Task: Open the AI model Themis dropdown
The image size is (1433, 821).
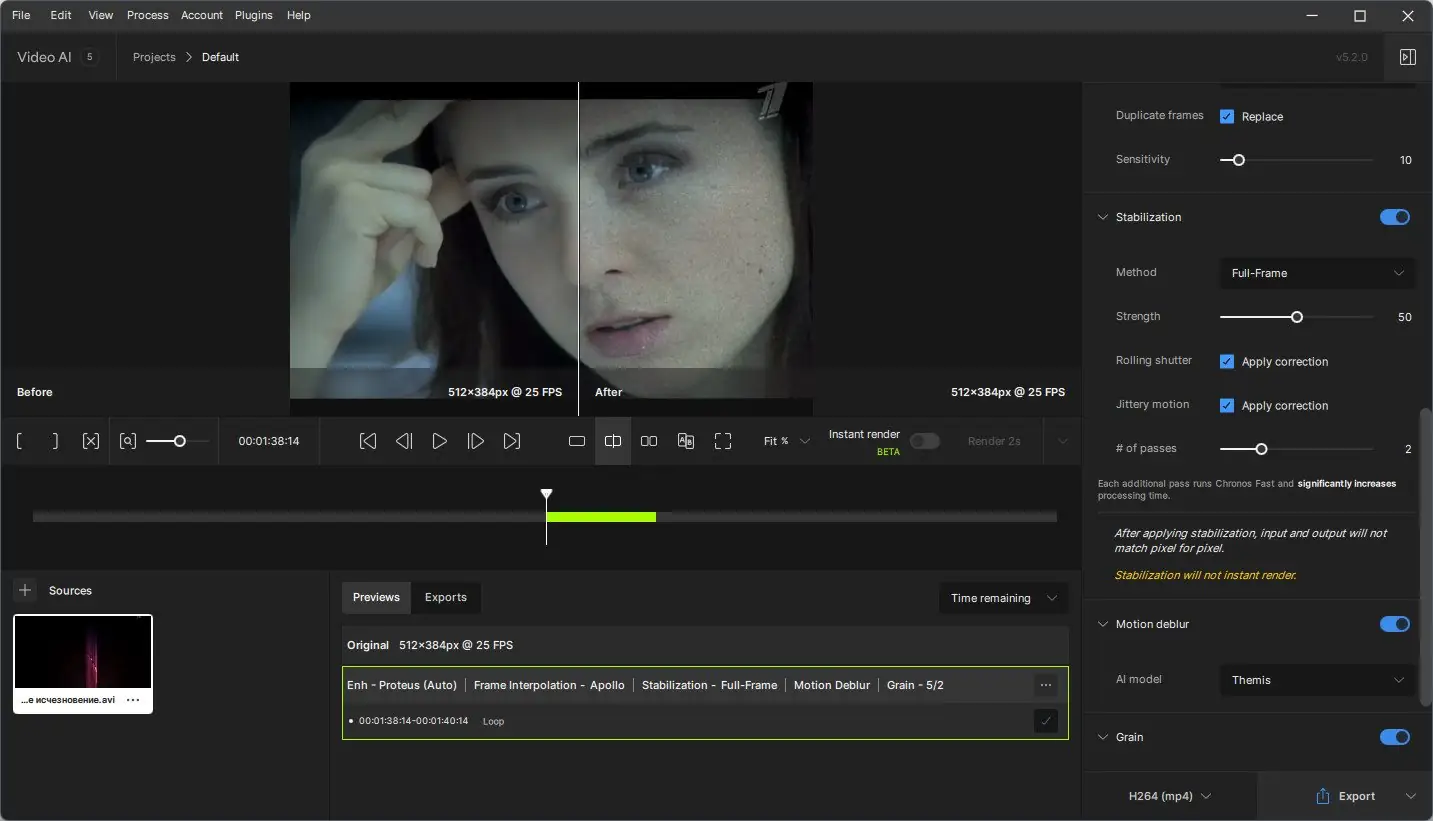Action: (x=1317, y=680)
